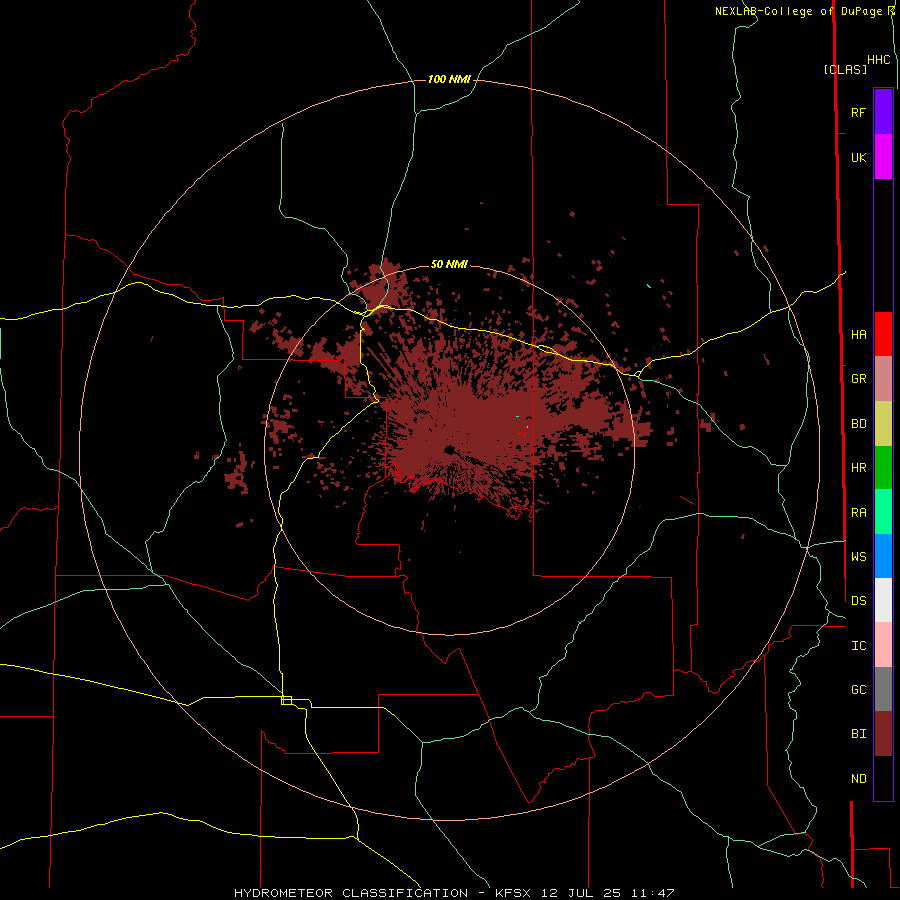The height and width of the screenshot is (900, 900).
Task: Click the HYDROMETEOR CLASSIFICATION title text
Action: [x=351, y=893]
